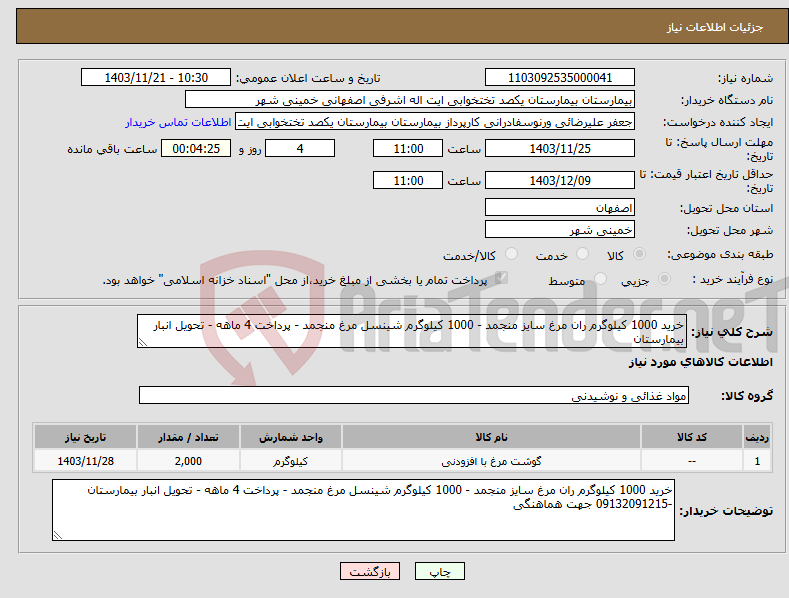The image size is (789, 598).
Task: Click the resize handle of توضیحات خریدار box
Action: [57, 536]
